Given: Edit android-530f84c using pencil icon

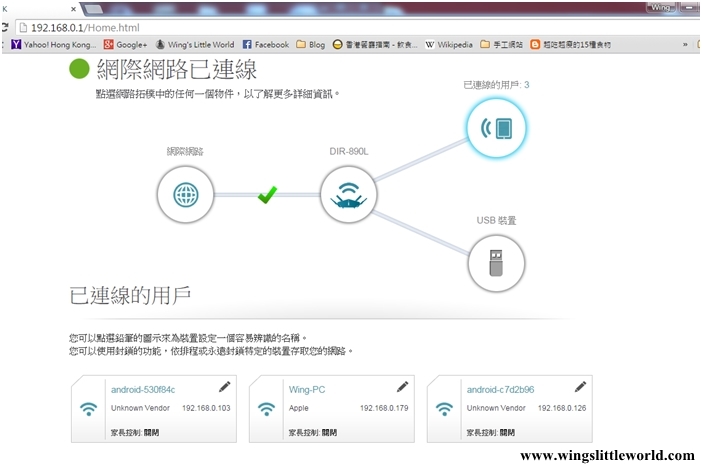Looking at the screenshot, I should point(224,386).
